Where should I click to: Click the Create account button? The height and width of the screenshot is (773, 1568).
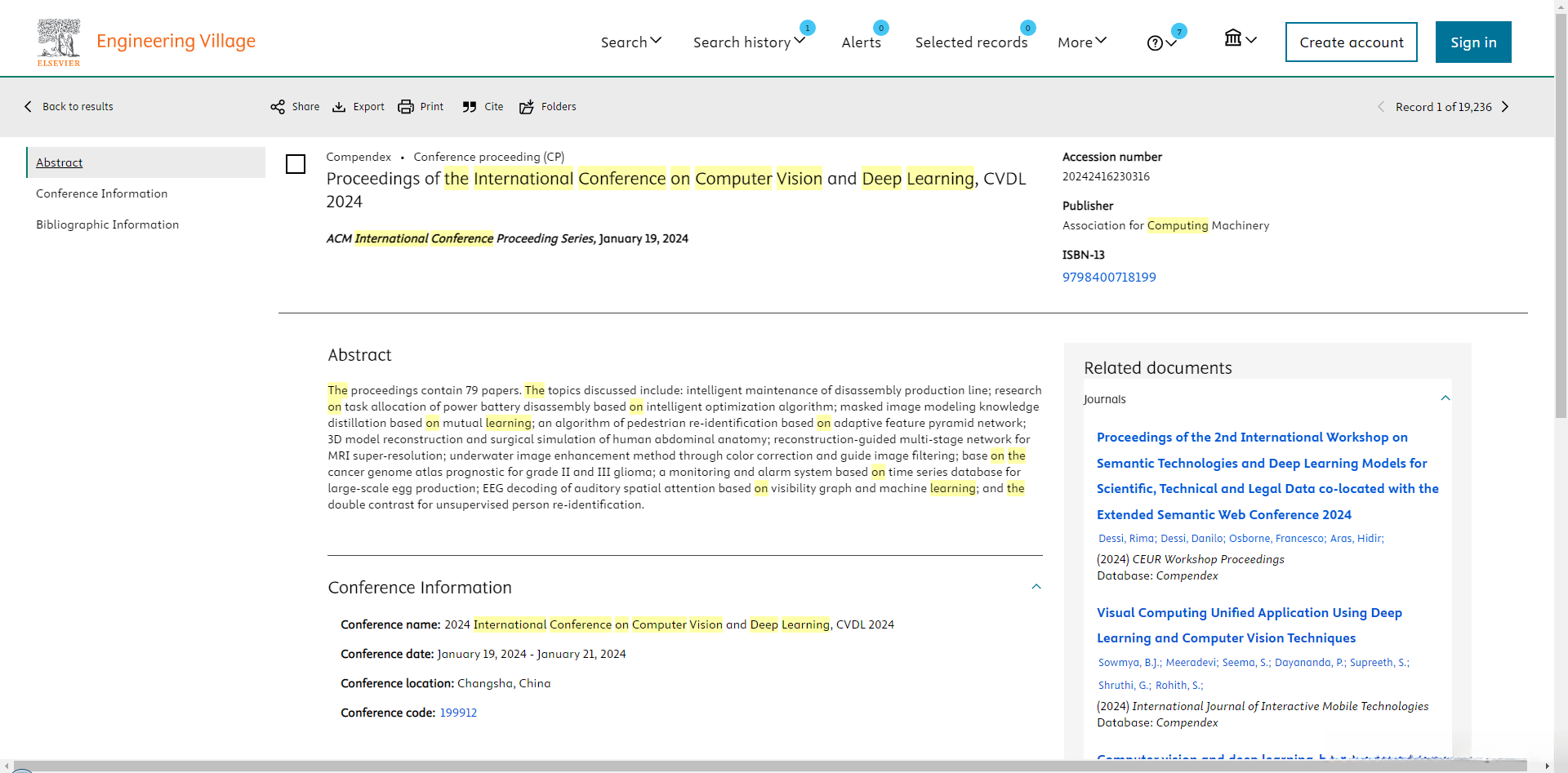click(x=1352, y=42)
